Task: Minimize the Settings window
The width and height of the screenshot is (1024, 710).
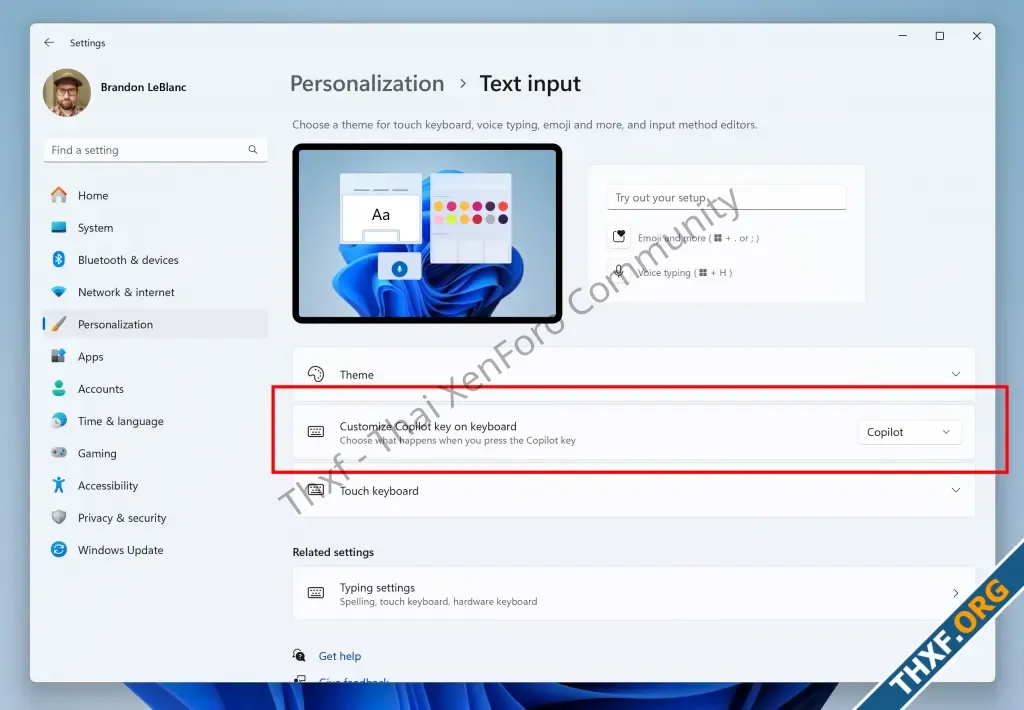Action: (x=903, y=36)
